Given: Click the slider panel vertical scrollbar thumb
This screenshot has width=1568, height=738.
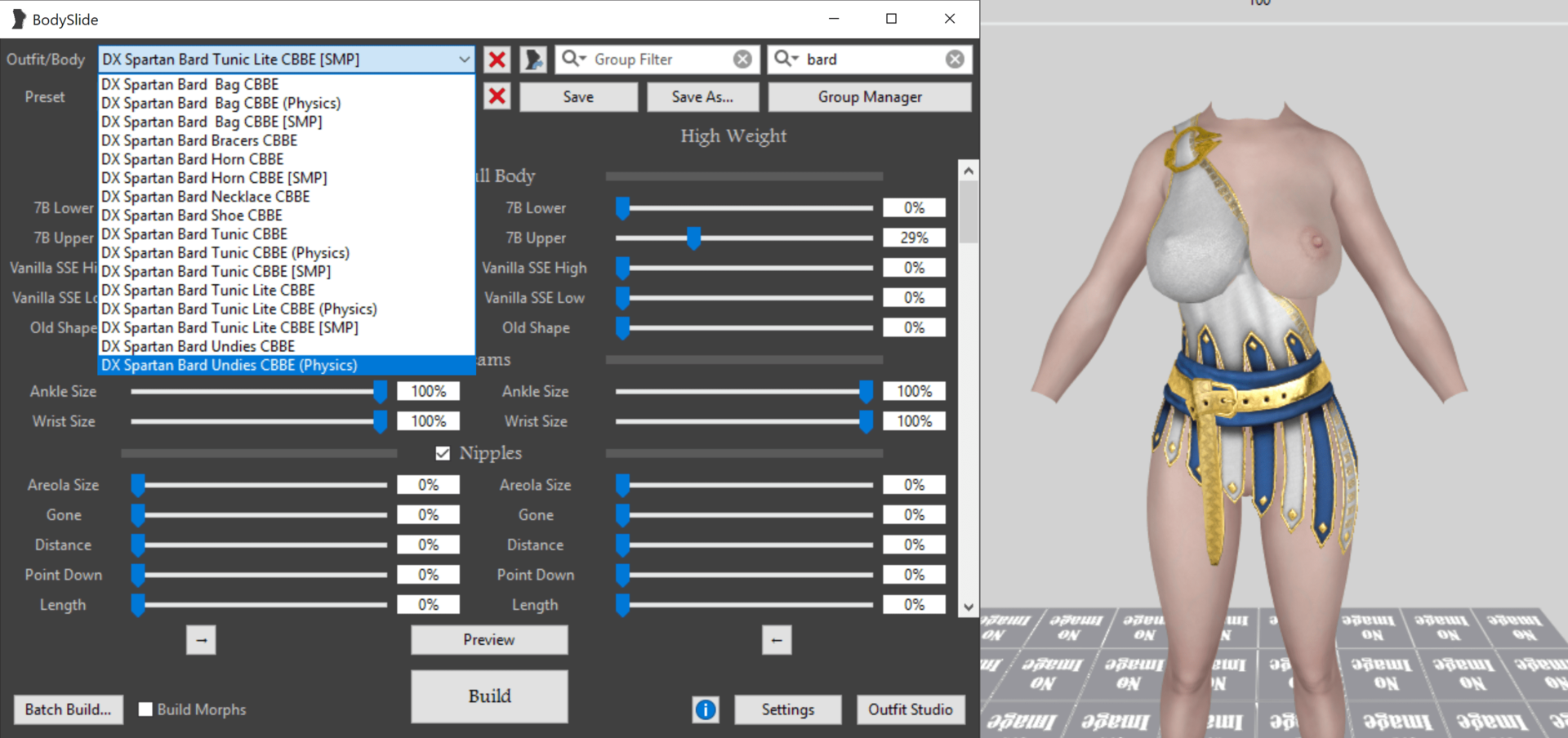Looking at the screenshot, I should click(x=969, y=211).
